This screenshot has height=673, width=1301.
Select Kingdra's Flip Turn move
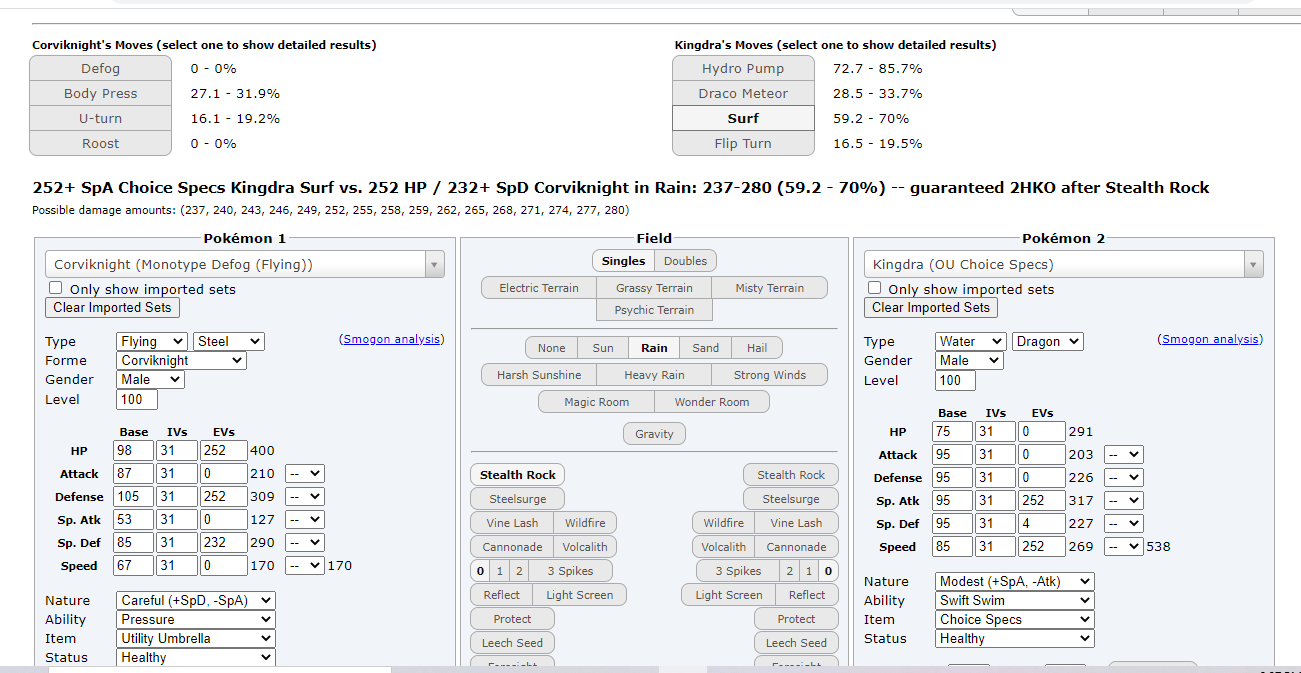(743, 144)
